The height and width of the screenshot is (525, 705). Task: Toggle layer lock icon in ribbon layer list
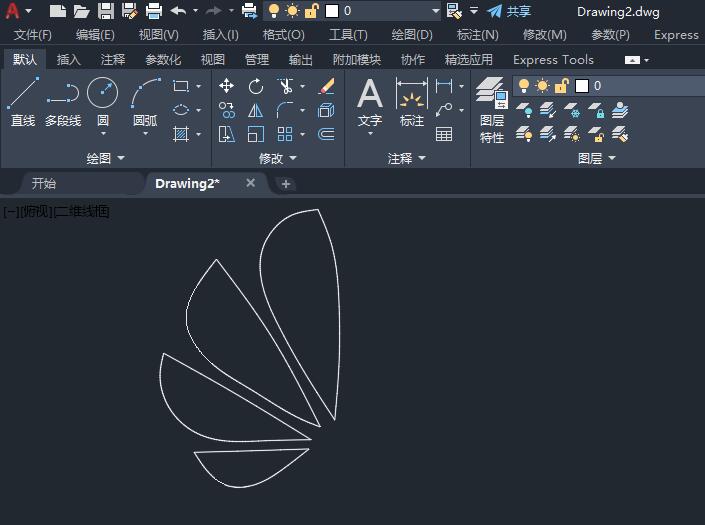click(x=562, y=85)
